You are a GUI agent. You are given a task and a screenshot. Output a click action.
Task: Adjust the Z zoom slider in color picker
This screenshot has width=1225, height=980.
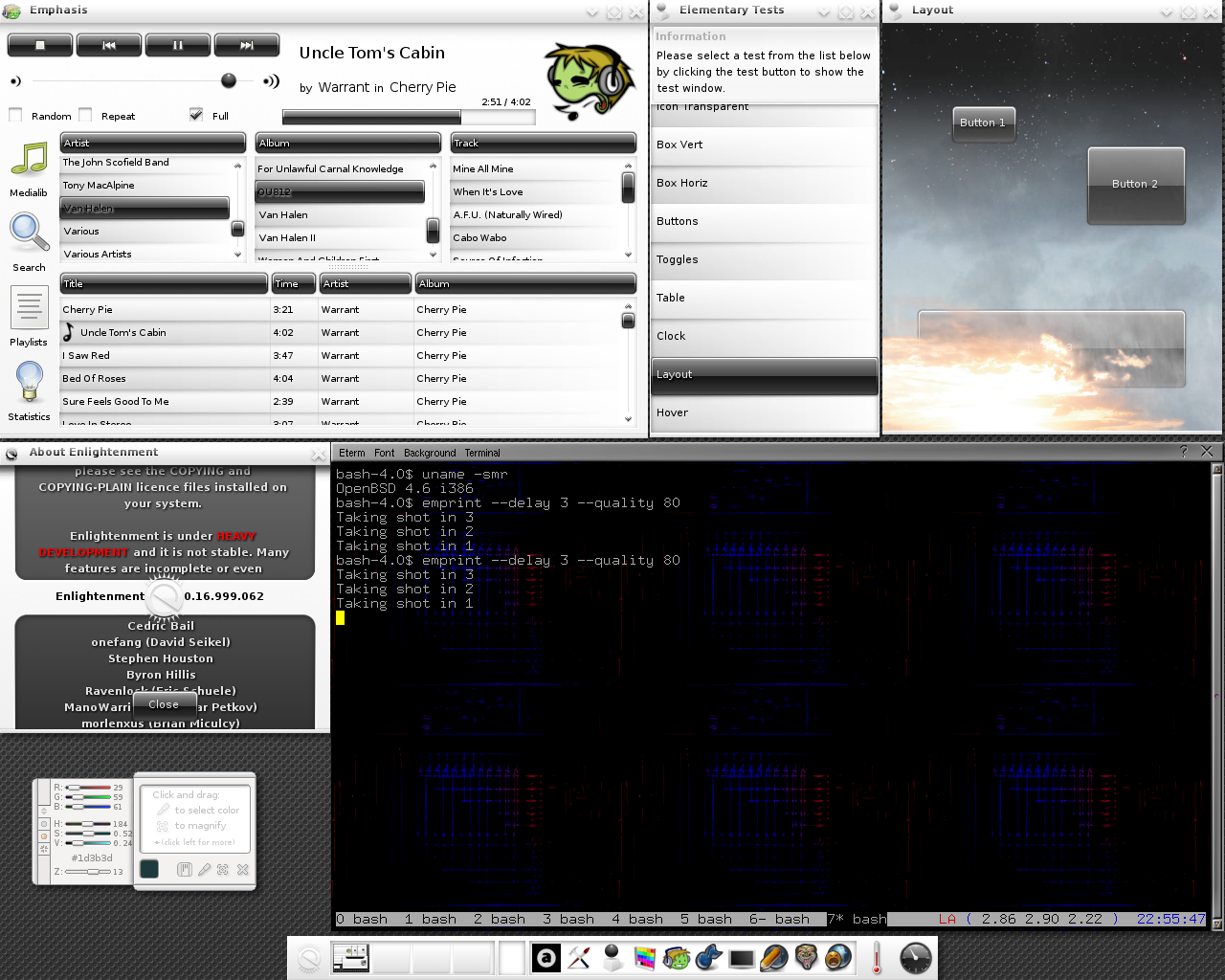(87, 872)
